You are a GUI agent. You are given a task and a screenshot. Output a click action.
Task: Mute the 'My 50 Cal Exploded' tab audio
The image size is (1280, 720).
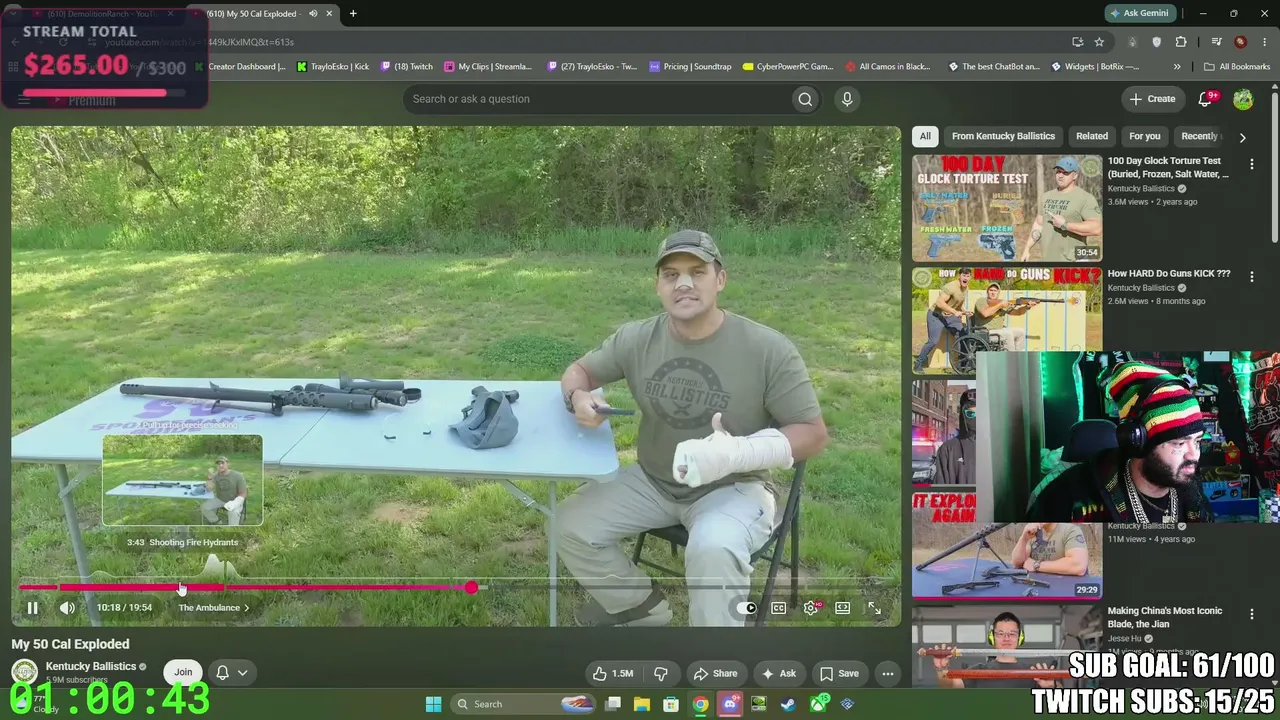[313, 14]
